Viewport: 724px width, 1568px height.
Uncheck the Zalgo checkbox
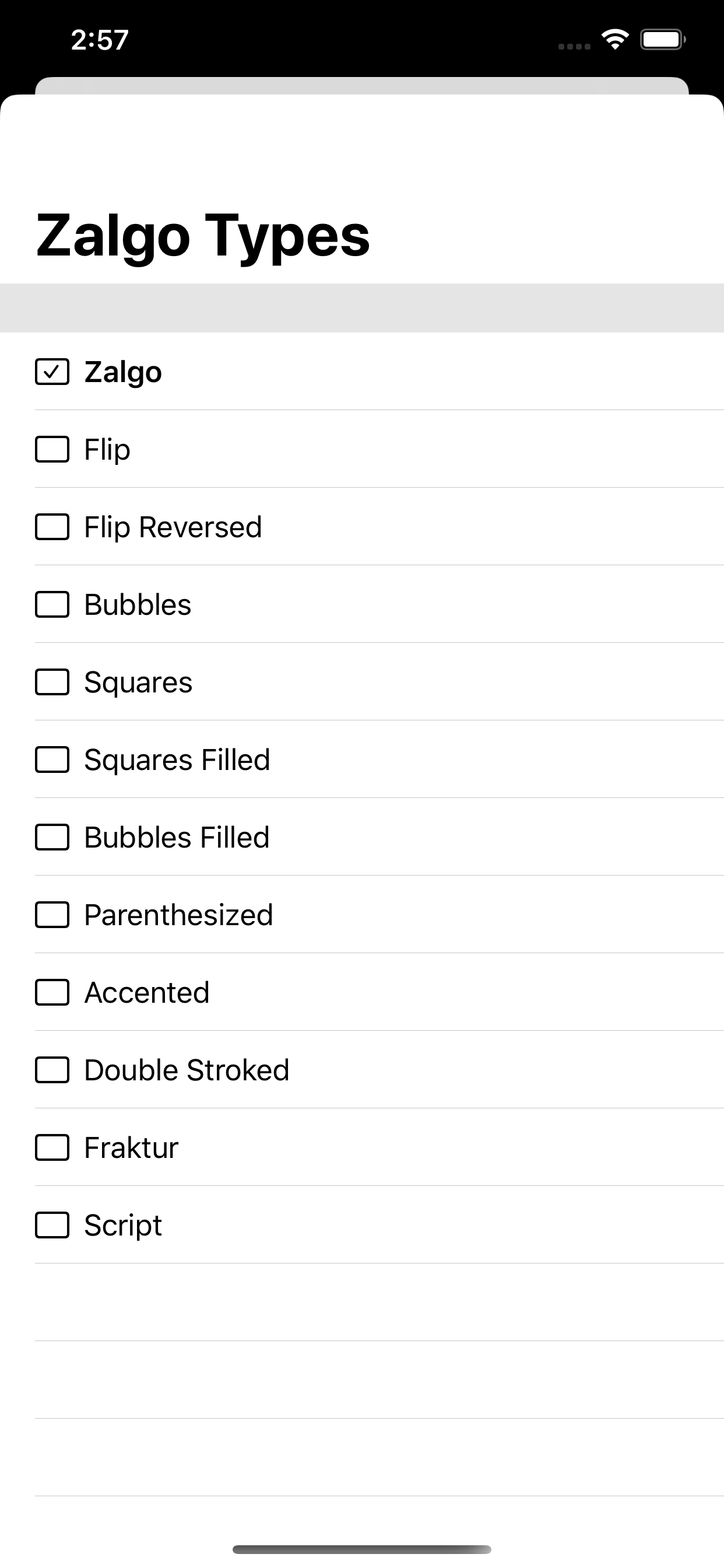52,372
